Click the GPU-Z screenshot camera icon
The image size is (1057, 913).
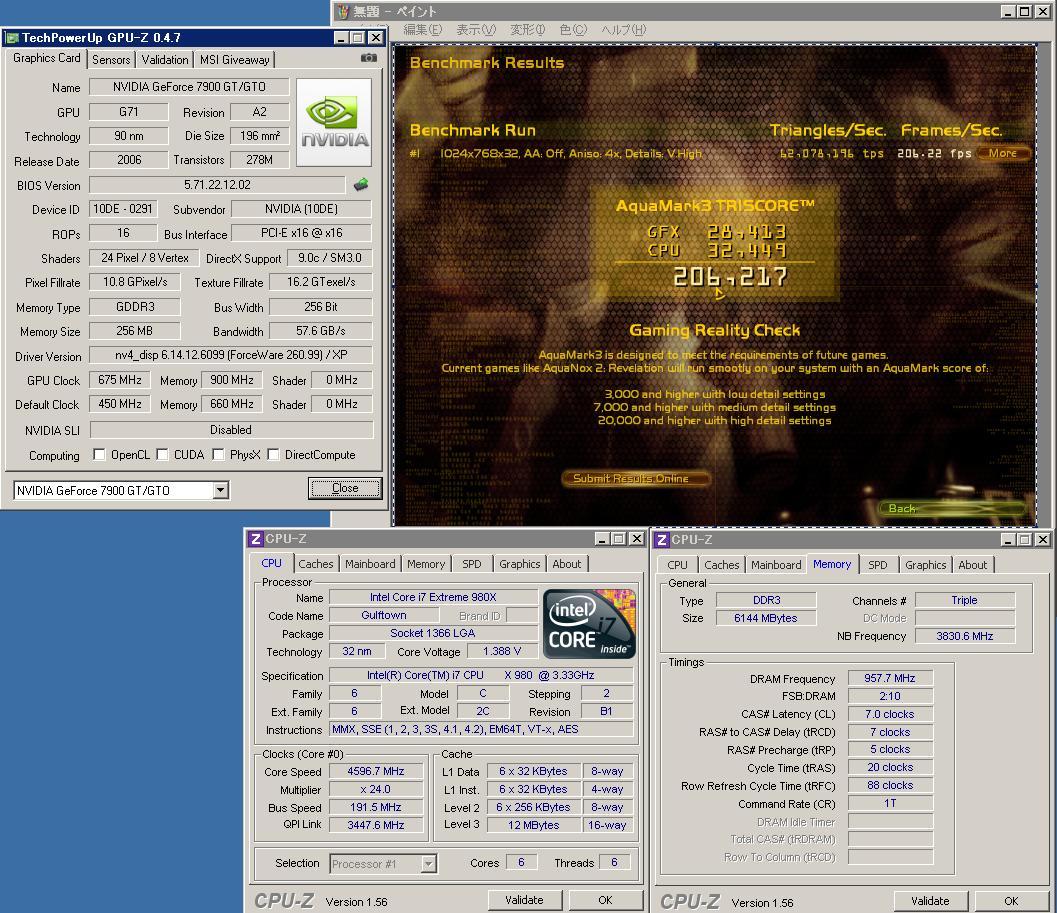[369, 58]
